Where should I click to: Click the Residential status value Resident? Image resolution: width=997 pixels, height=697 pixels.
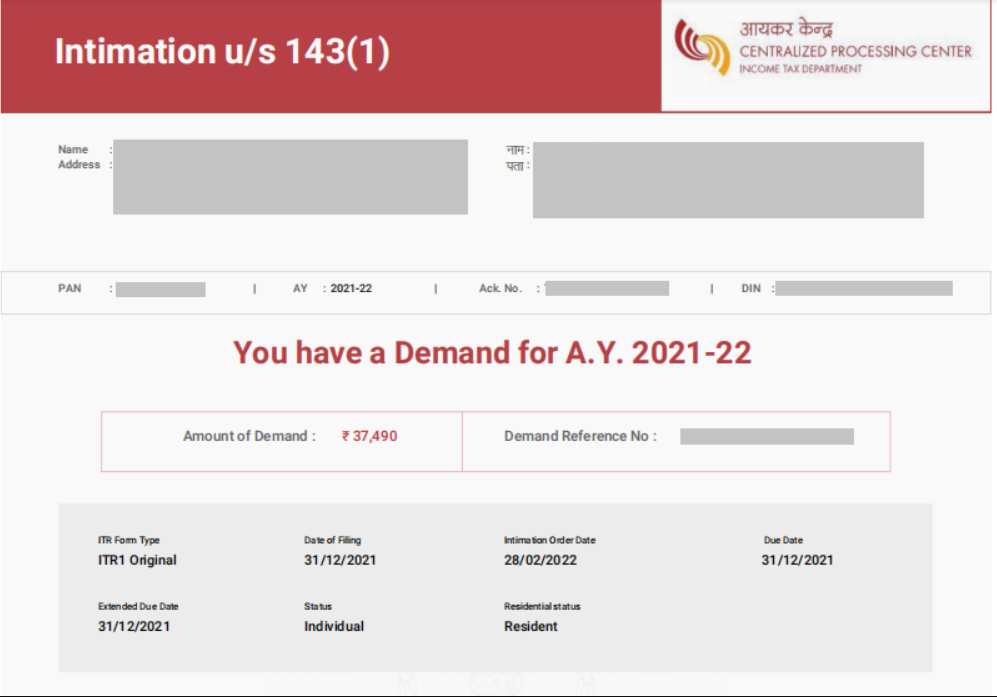[x=531, y=626]
